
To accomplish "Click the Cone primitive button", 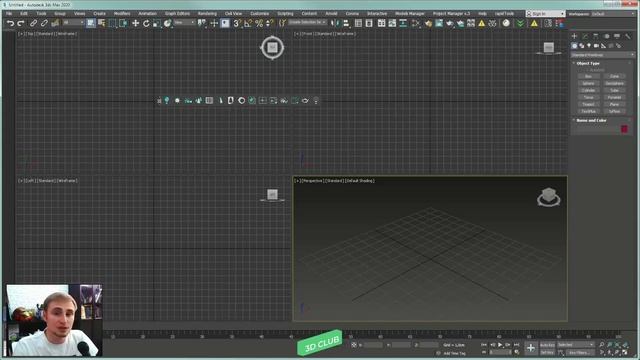I will [x=614, y=76].
